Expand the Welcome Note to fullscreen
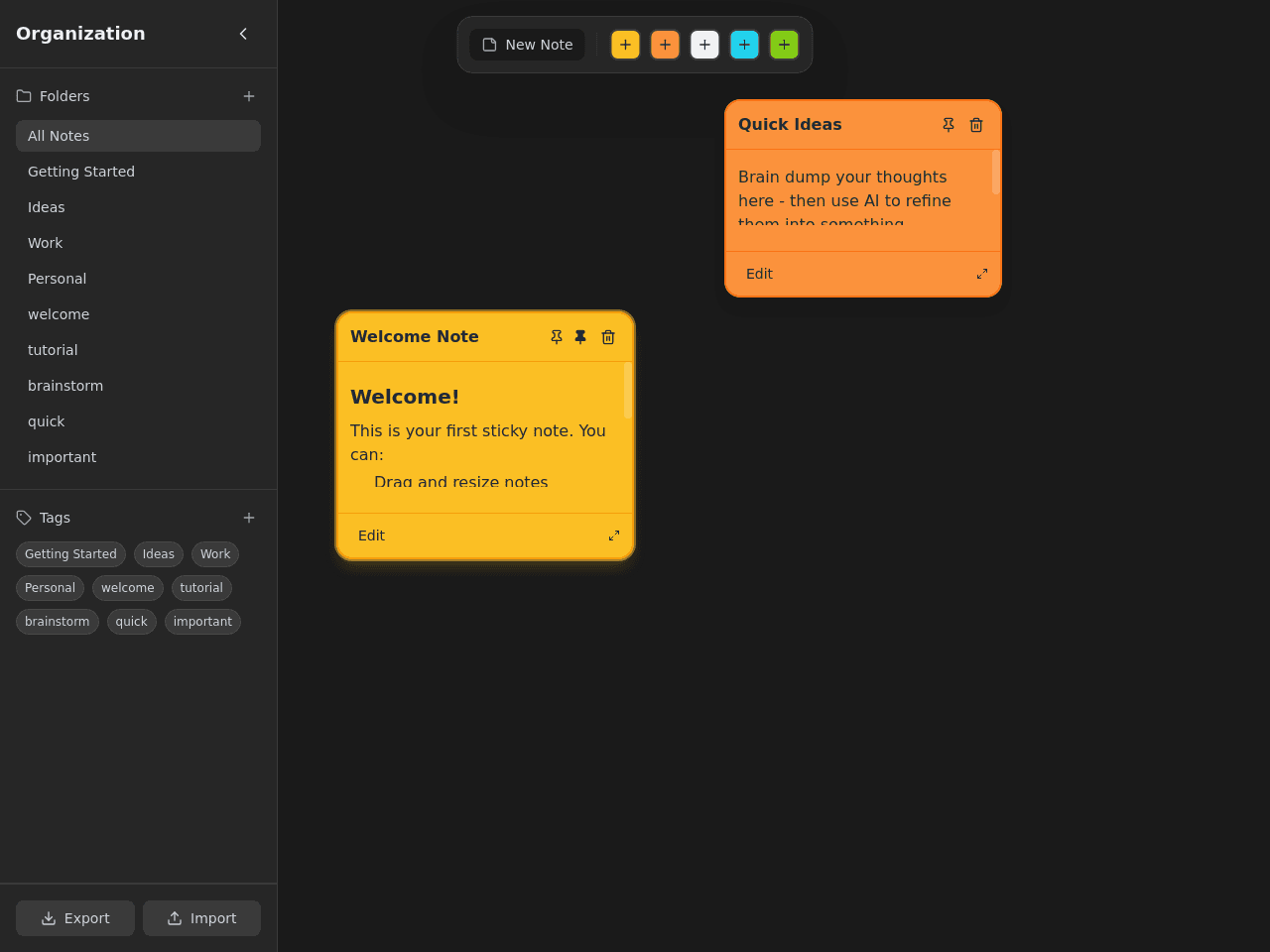Screen dimensions: 1270x952 [614, 535]
